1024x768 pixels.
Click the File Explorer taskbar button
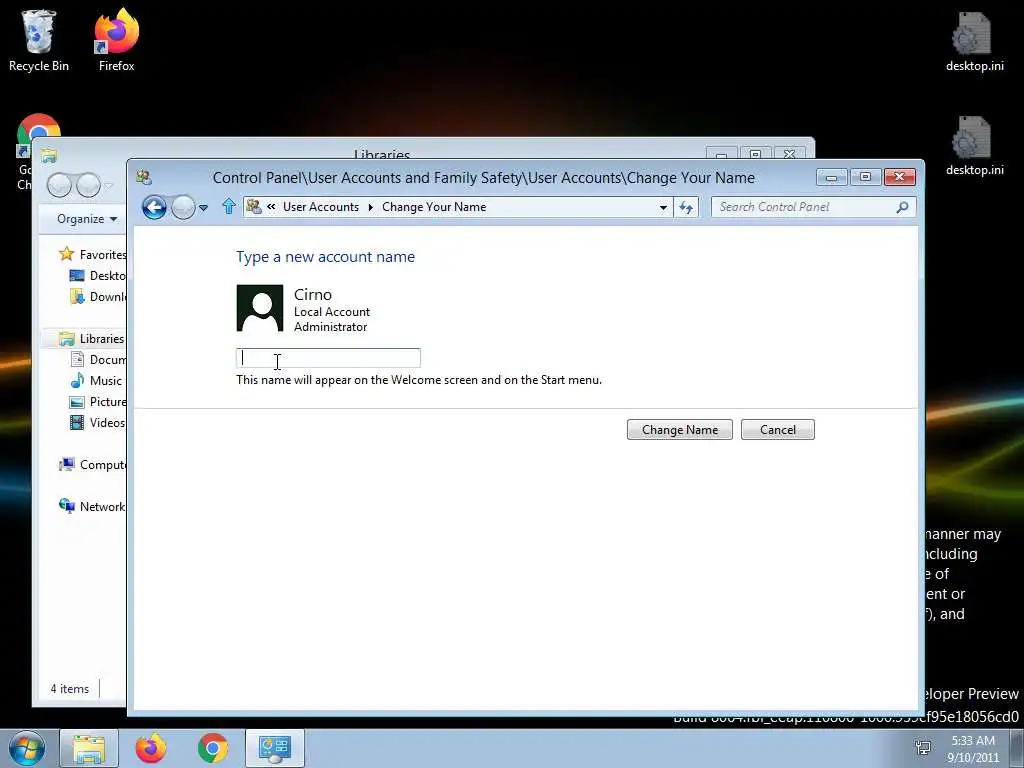89,748
